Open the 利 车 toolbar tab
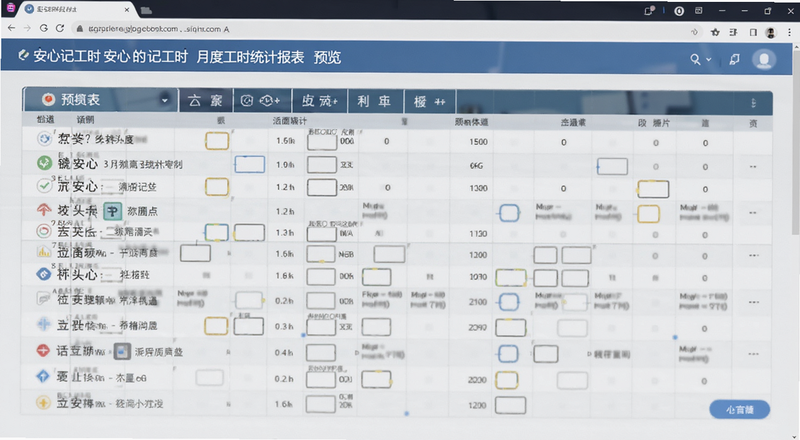This screenshot has height=440, width=800. pyautogui.click(x=376, y=101)
